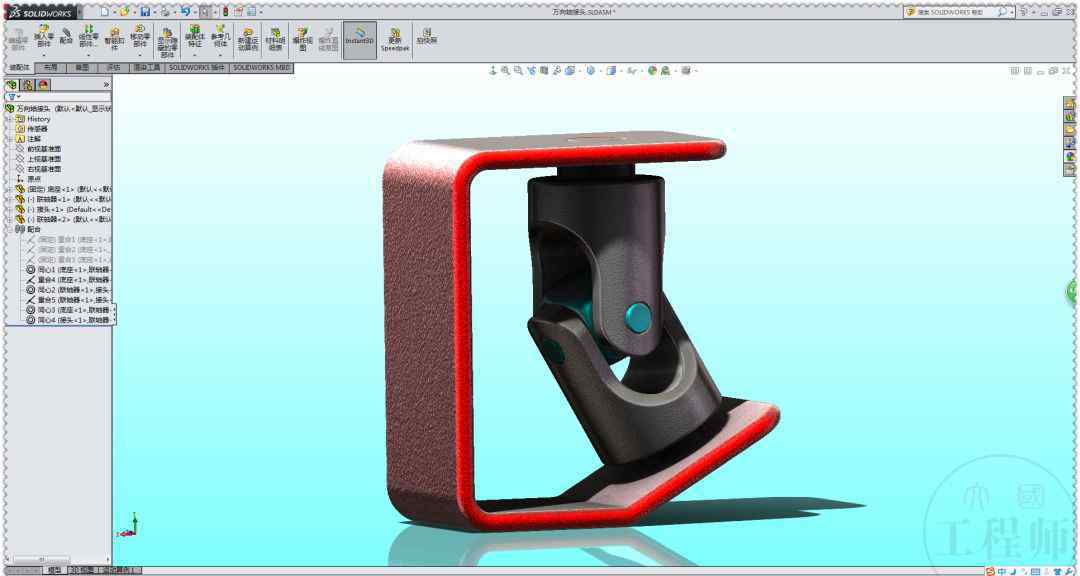
Task: Click the Mate (配合) paperclip tool
Action: [66, 36]
